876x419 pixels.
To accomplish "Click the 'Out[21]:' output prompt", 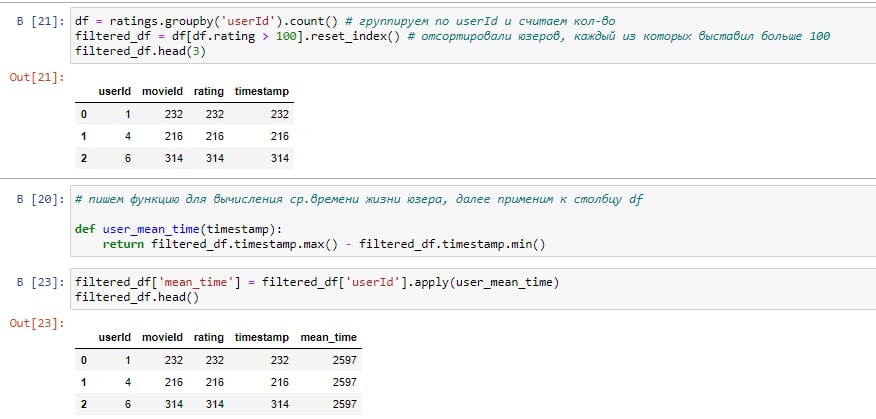I will click(x=37, y=77).
